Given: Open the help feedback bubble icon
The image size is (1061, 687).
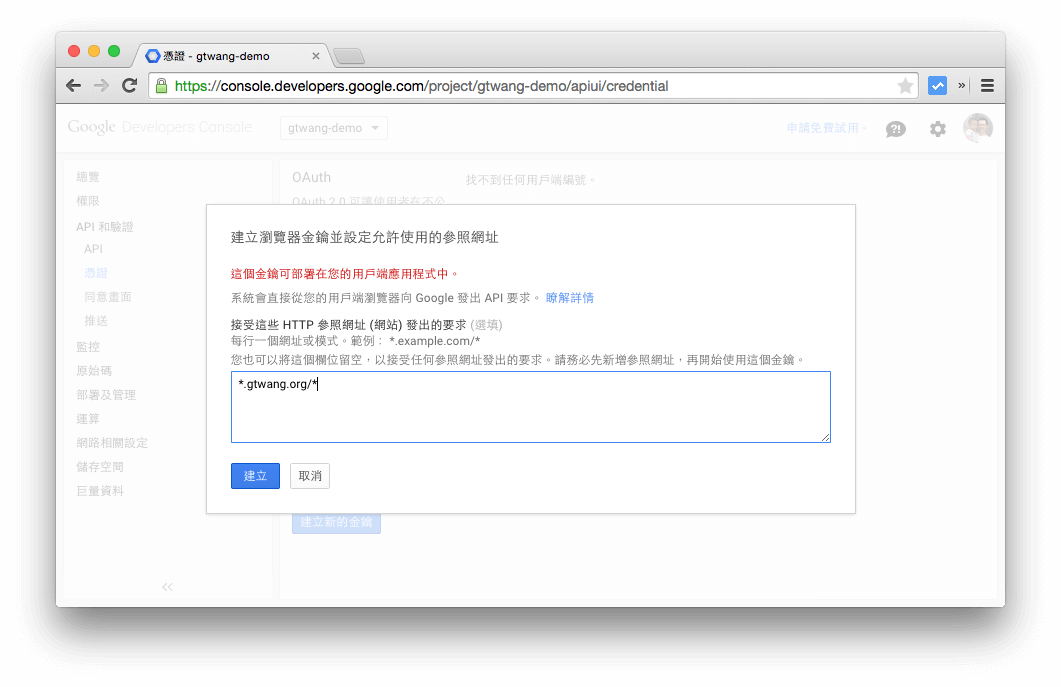Looking at the screenshot, I should [895, 129].
